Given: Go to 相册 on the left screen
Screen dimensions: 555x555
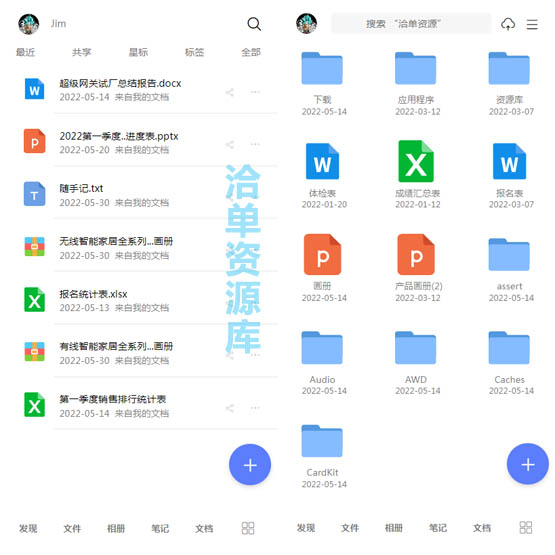Looking at the screenshot, I should (116, 528).
